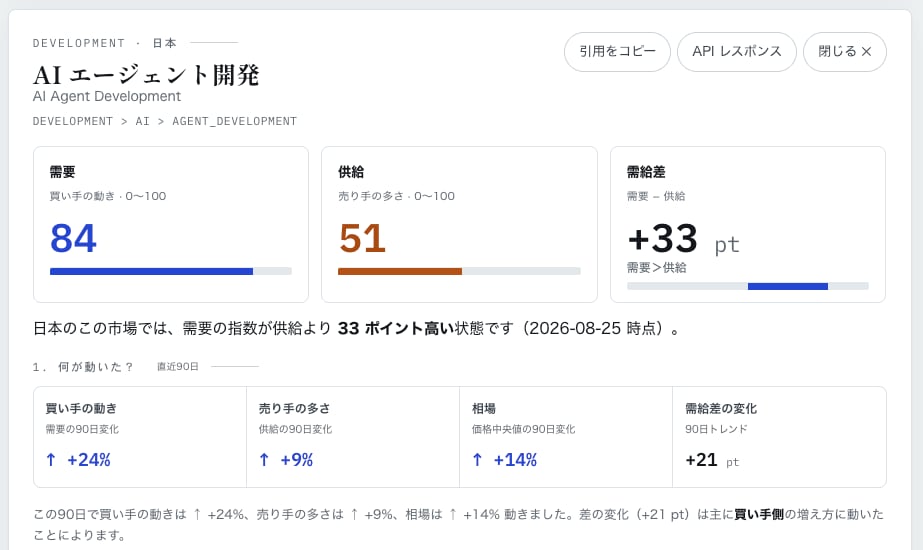Click the blue 需要 progress bar
923x550 pixels.
[171, 271]
